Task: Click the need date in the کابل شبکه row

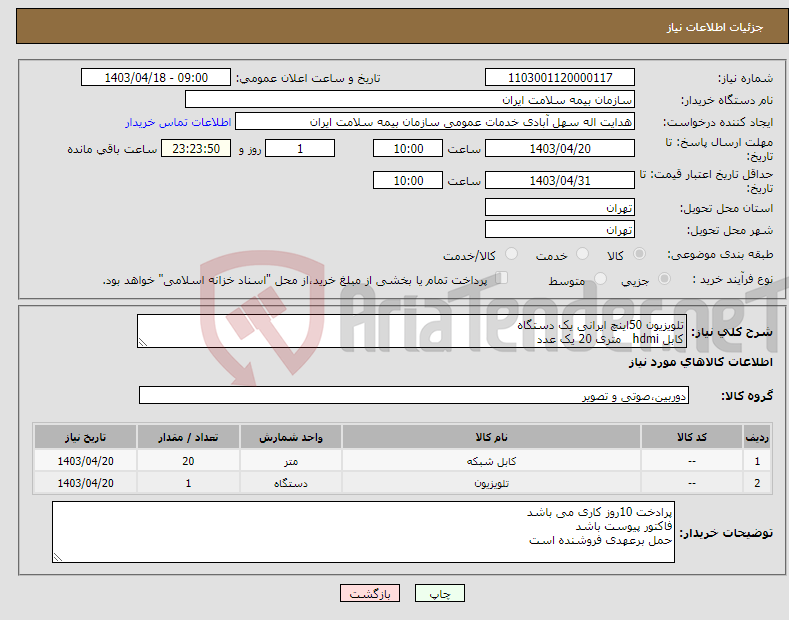Action: click(x=86, y=461)
